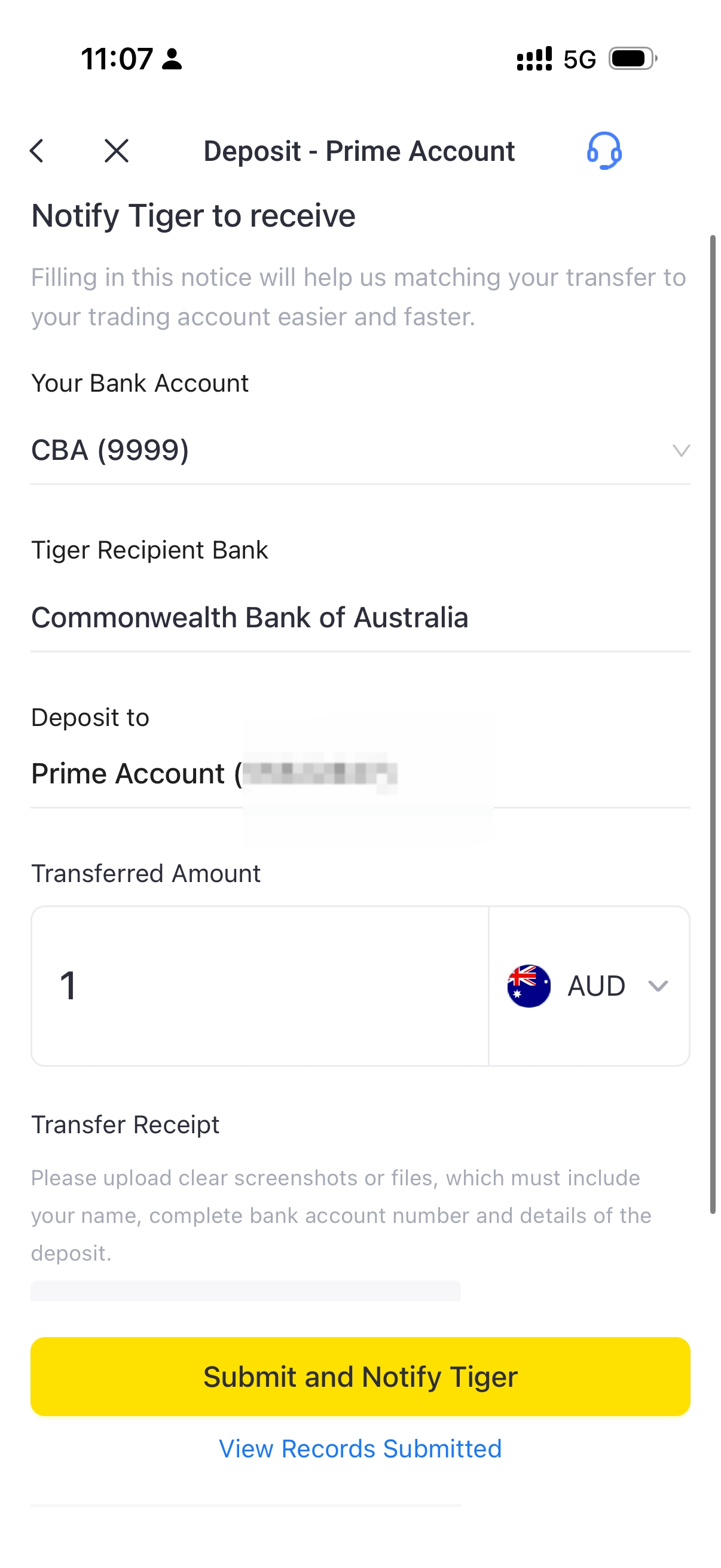Tap the Deposit - Prime Account title
The width and height of the screenshot is (721, 1568).
(359, 151)
